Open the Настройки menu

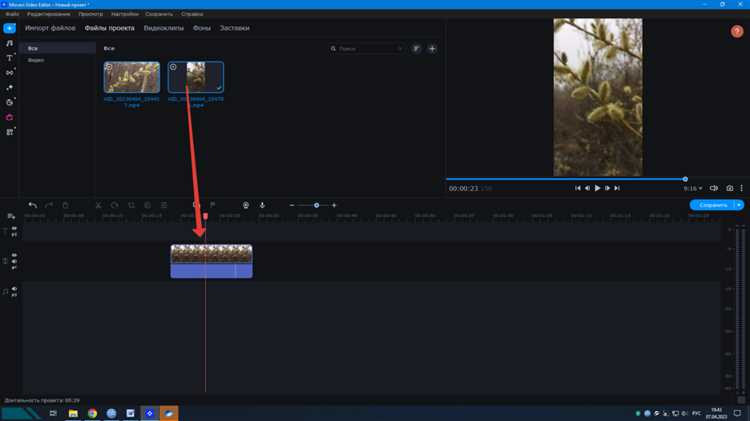pos(125,14)
